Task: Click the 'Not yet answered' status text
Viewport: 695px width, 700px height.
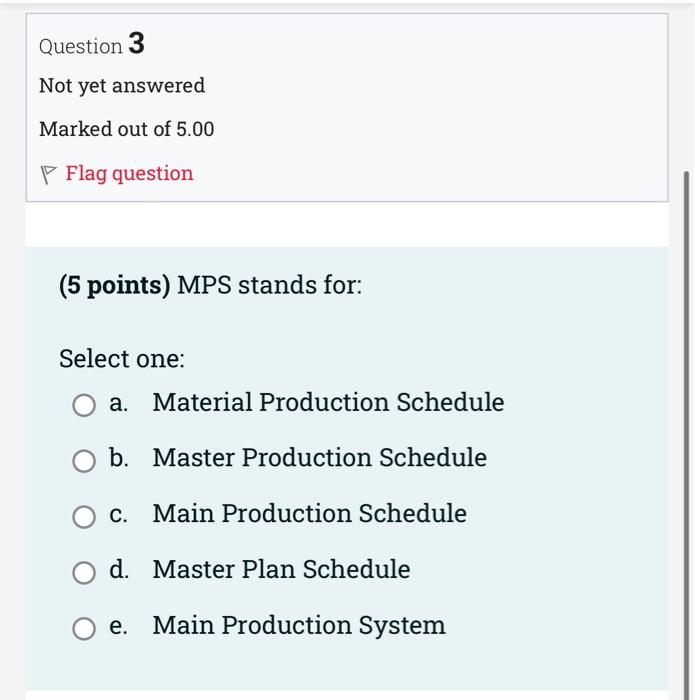Action: tap(122, 86)
